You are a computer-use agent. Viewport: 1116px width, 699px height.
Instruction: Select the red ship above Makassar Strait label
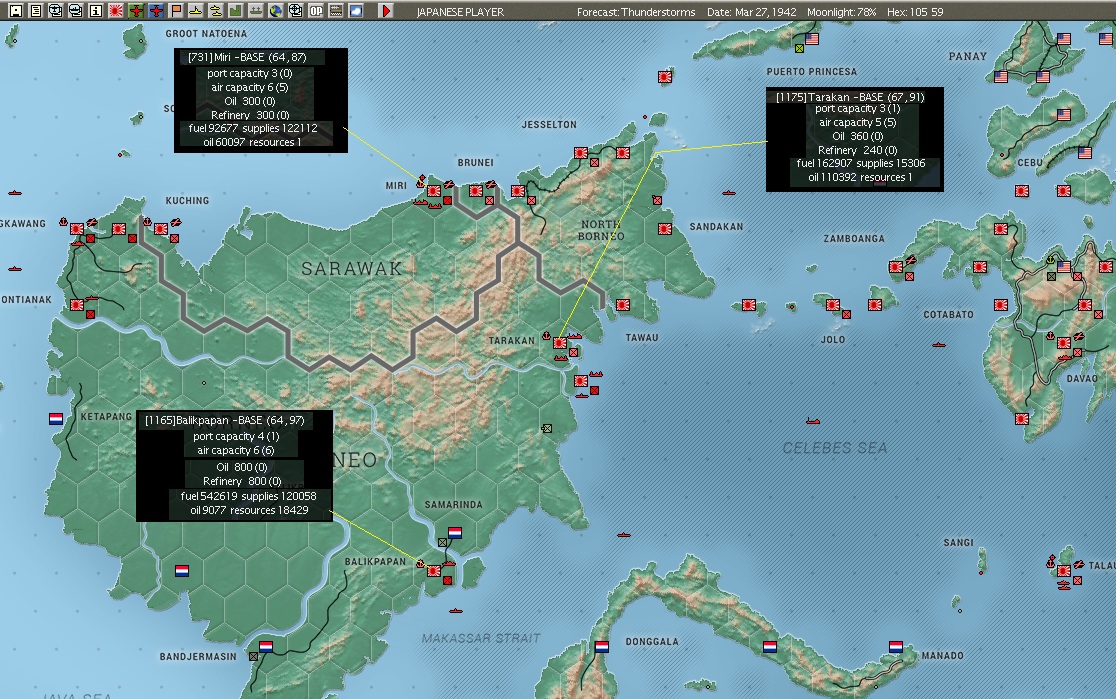[x=456, y=611]
